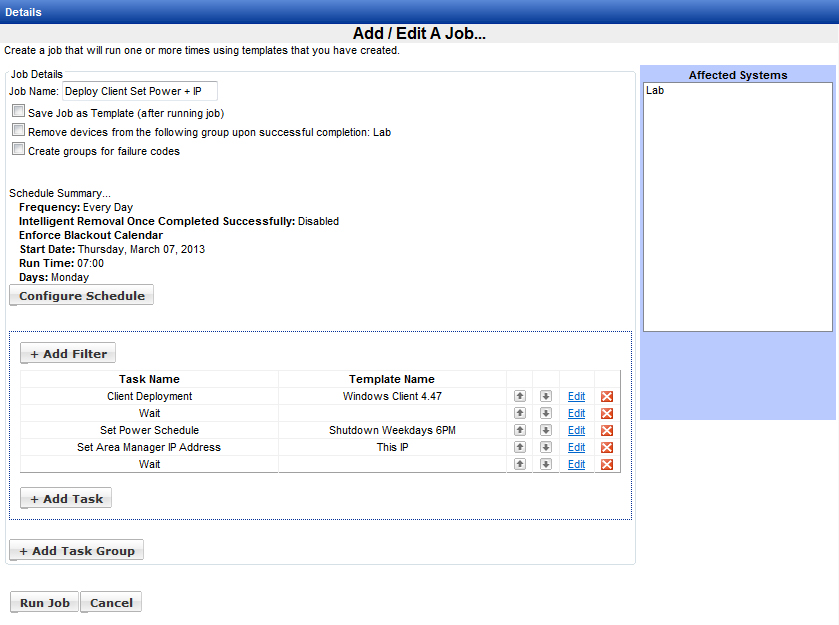Cancel the job editing
Viewport: 839px width, 625px height.
coord(111,603)
